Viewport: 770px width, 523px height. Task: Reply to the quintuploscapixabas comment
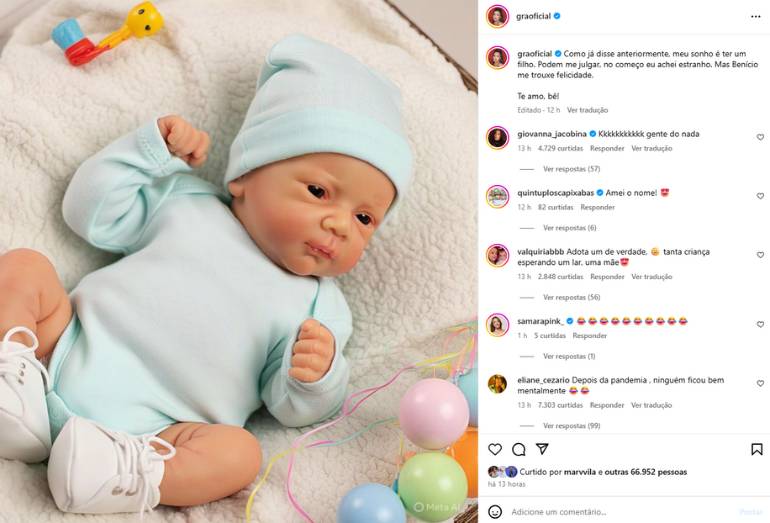point(598,207)
